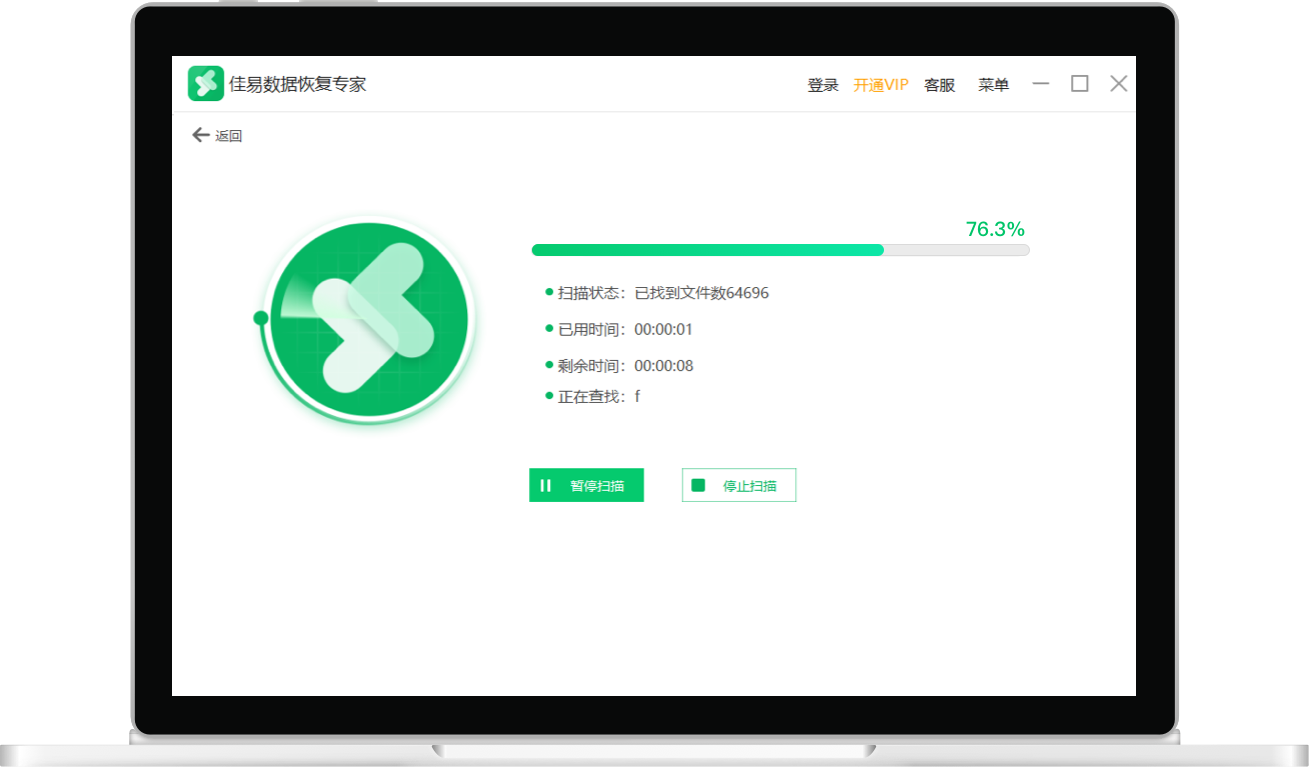Open 开通VIP to upgrade membership
This screenshot has width=1310, height=768.
pyautogui.click(x=880, y=85)
